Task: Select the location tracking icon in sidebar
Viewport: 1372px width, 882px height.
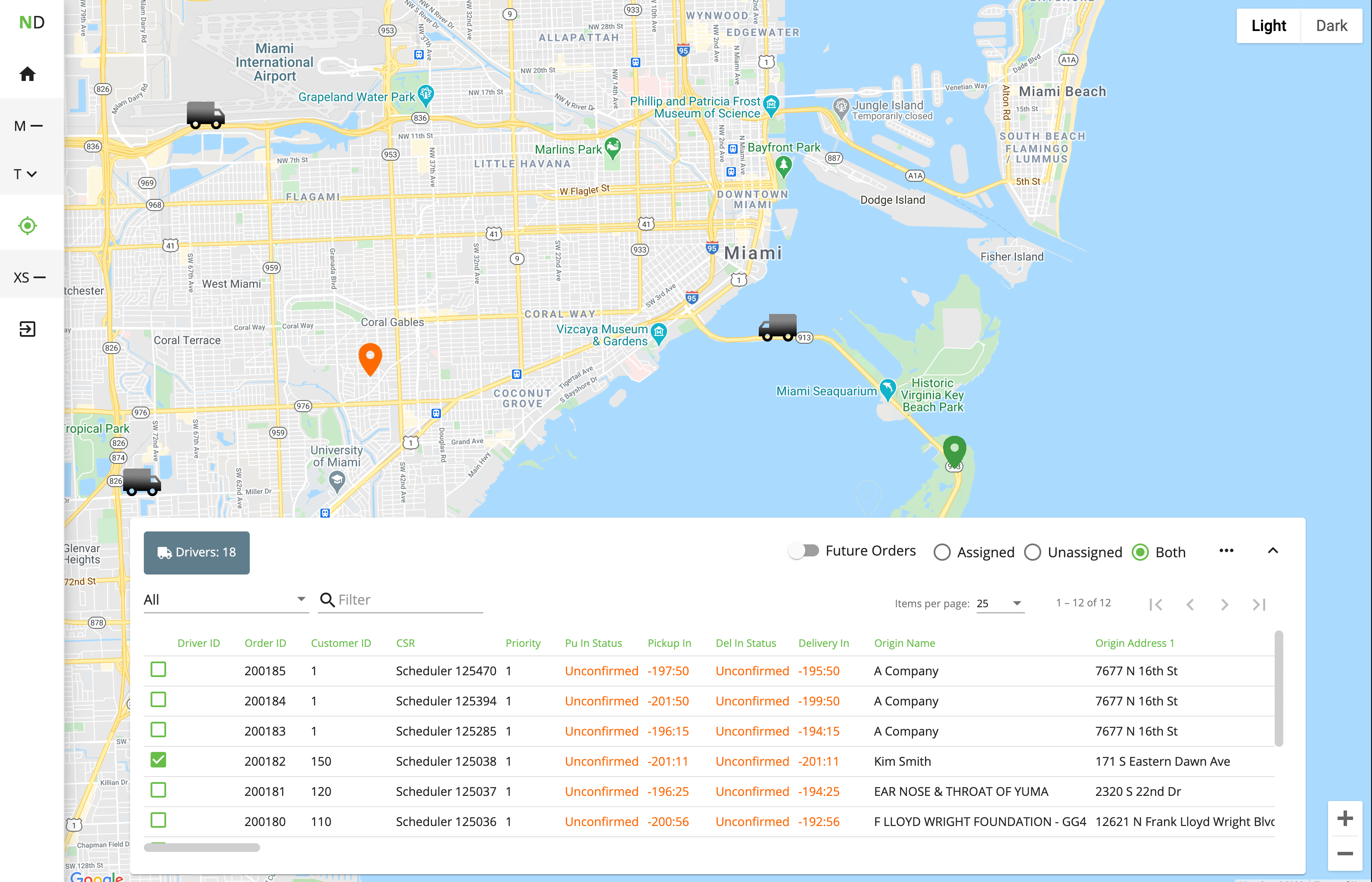Action: 28,225
